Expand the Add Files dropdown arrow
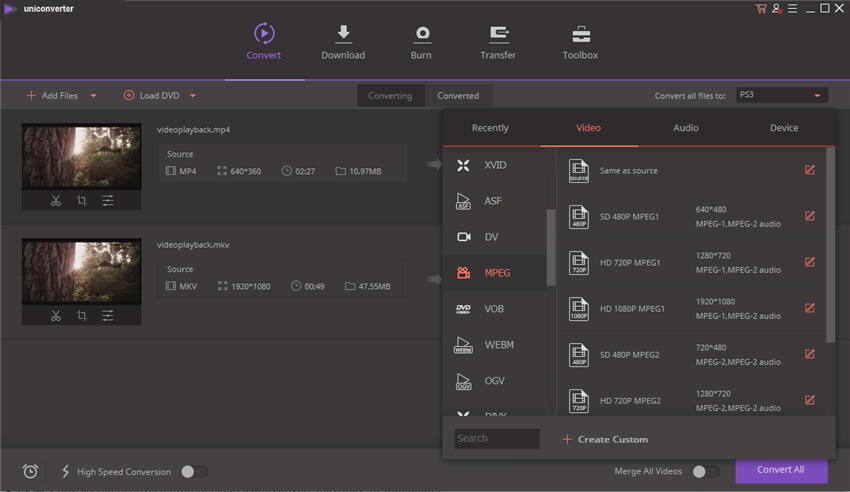This screenshot has width=850, height=492. pos(93,96)
